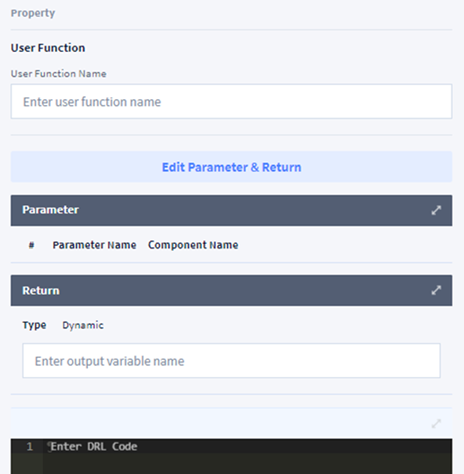Place cursor on DRL code line one
Screen dimensions: 464x474
pos(247,446)
